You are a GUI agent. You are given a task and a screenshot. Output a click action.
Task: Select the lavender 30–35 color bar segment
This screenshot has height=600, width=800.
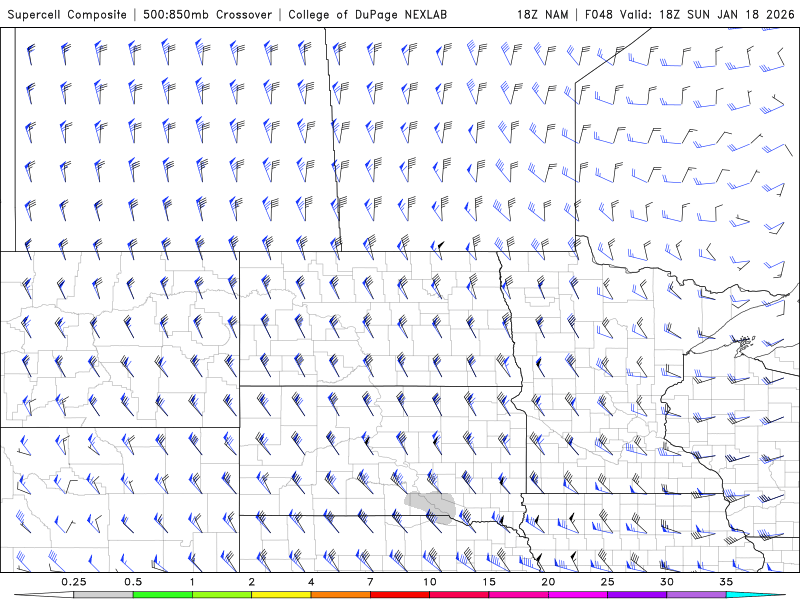coord(696,595)
